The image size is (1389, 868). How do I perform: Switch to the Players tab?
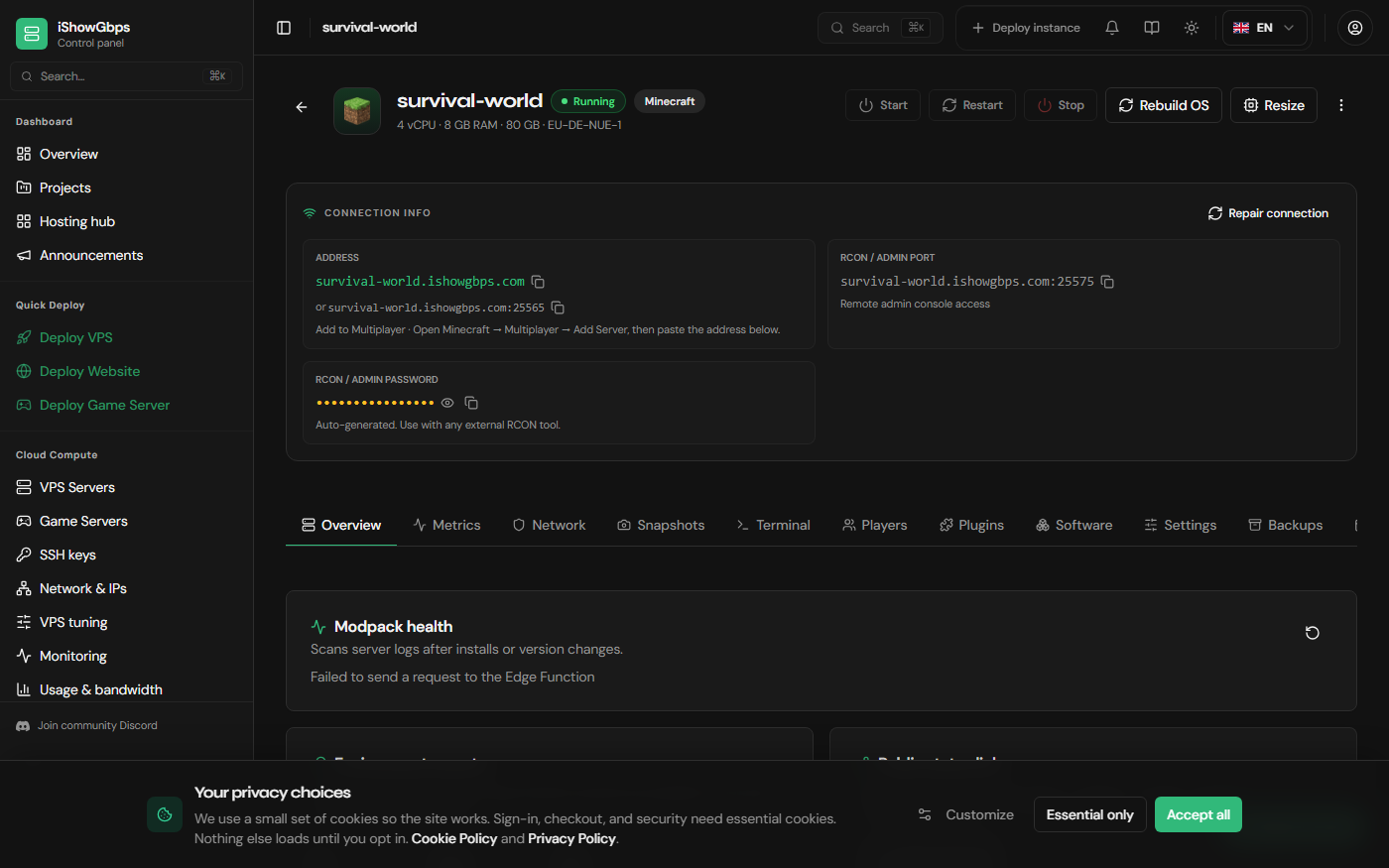(x=874, y=525)
